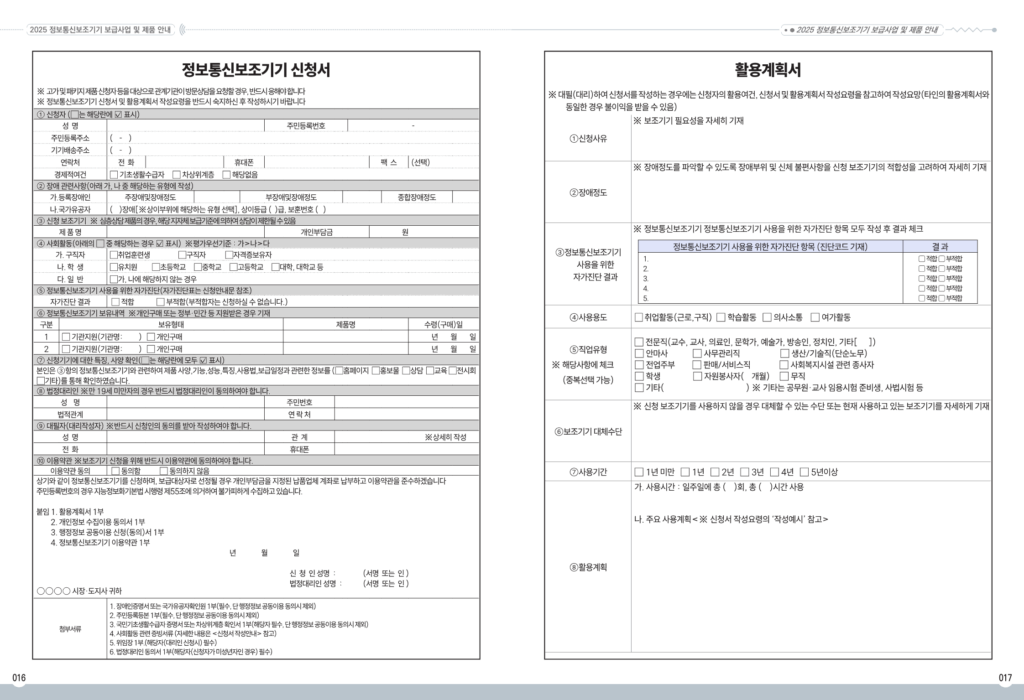Image resolution: width=1024 pixels, height=700 pixels.
Task: Click the 법정대리인 성명 signature line
Action: [x=349, y=584]
